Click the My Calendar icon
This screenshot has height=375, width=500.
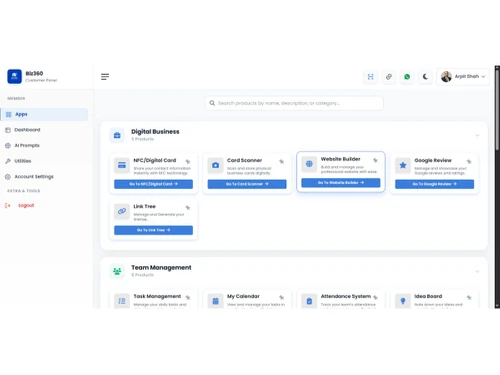(x=216, y=301)
